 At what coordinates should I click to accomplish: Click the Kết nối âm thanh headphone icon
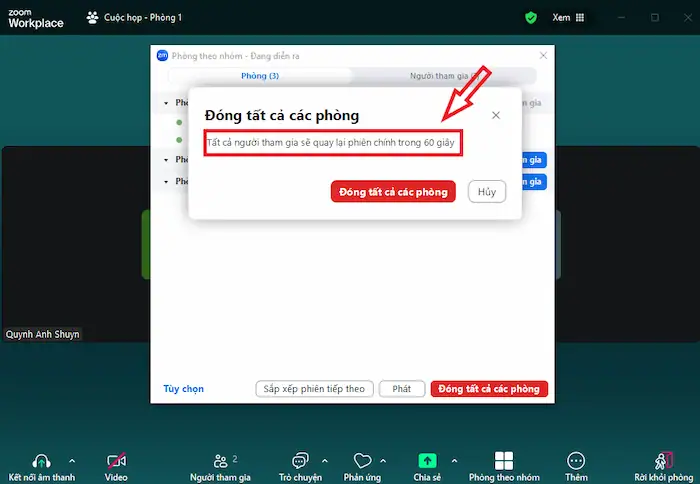tap(41, 461)
